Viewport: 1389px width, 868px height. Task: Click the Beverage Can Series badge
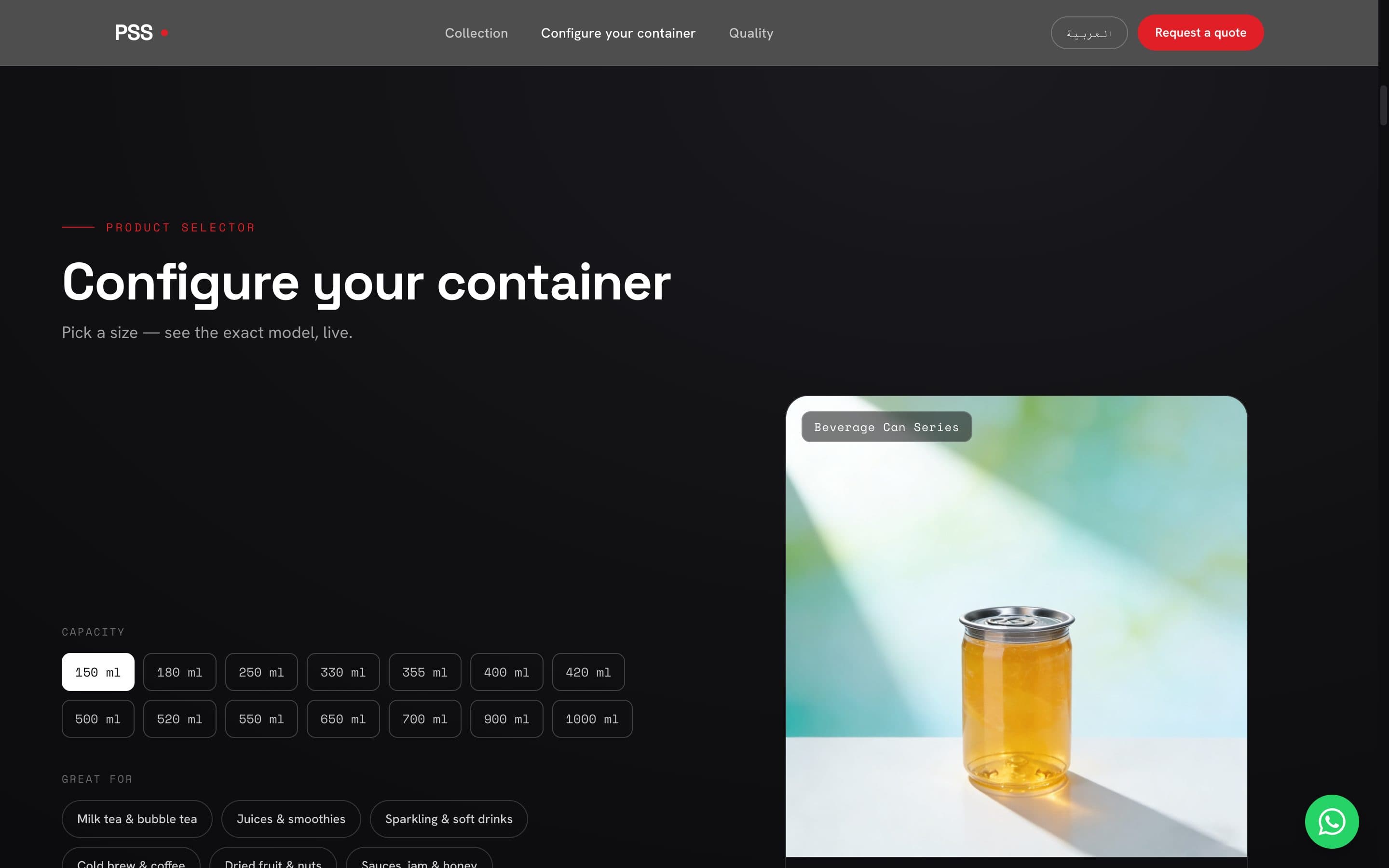(x=886, y=427)
